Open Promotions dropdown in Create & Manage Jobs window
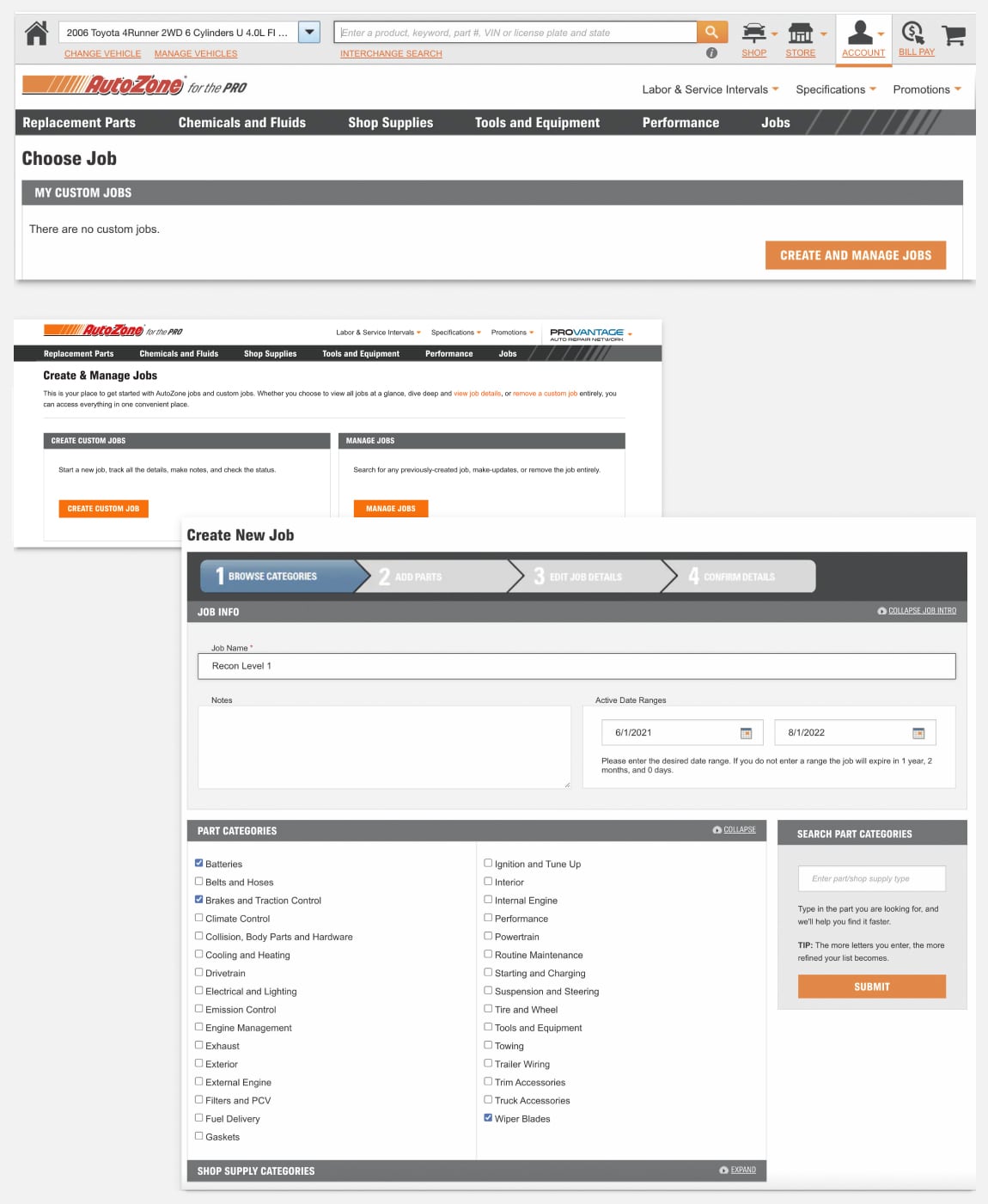The image size is (988, 1204). [513, 333]
